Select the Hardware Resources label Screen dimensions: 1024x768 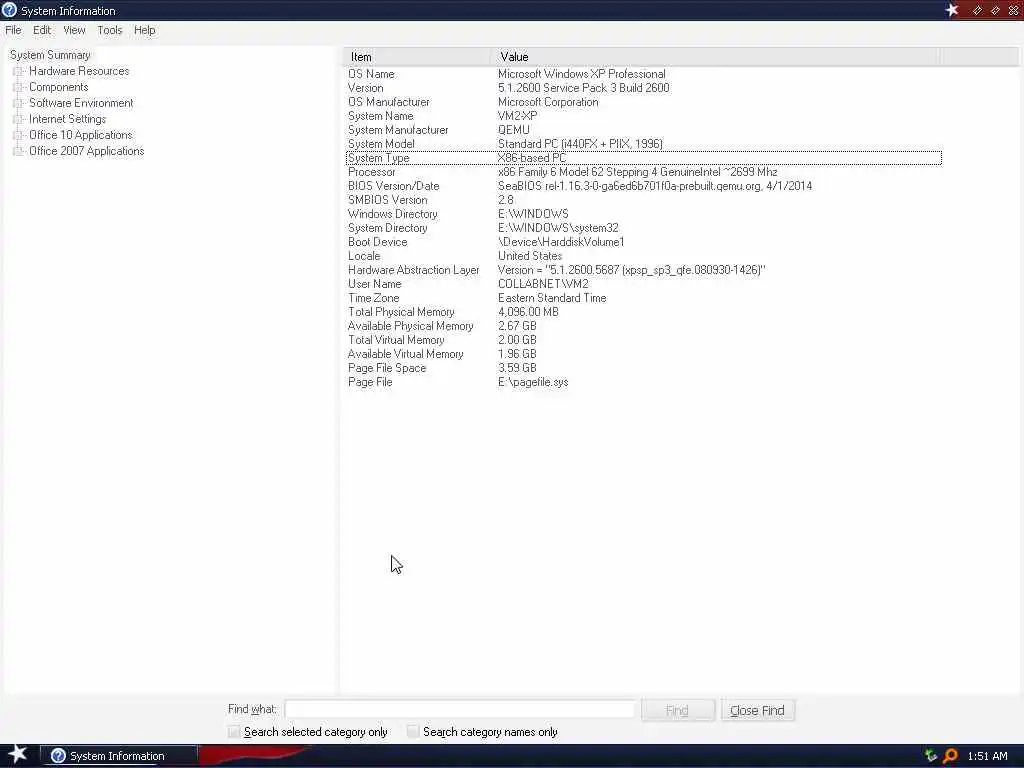[79, 71]
